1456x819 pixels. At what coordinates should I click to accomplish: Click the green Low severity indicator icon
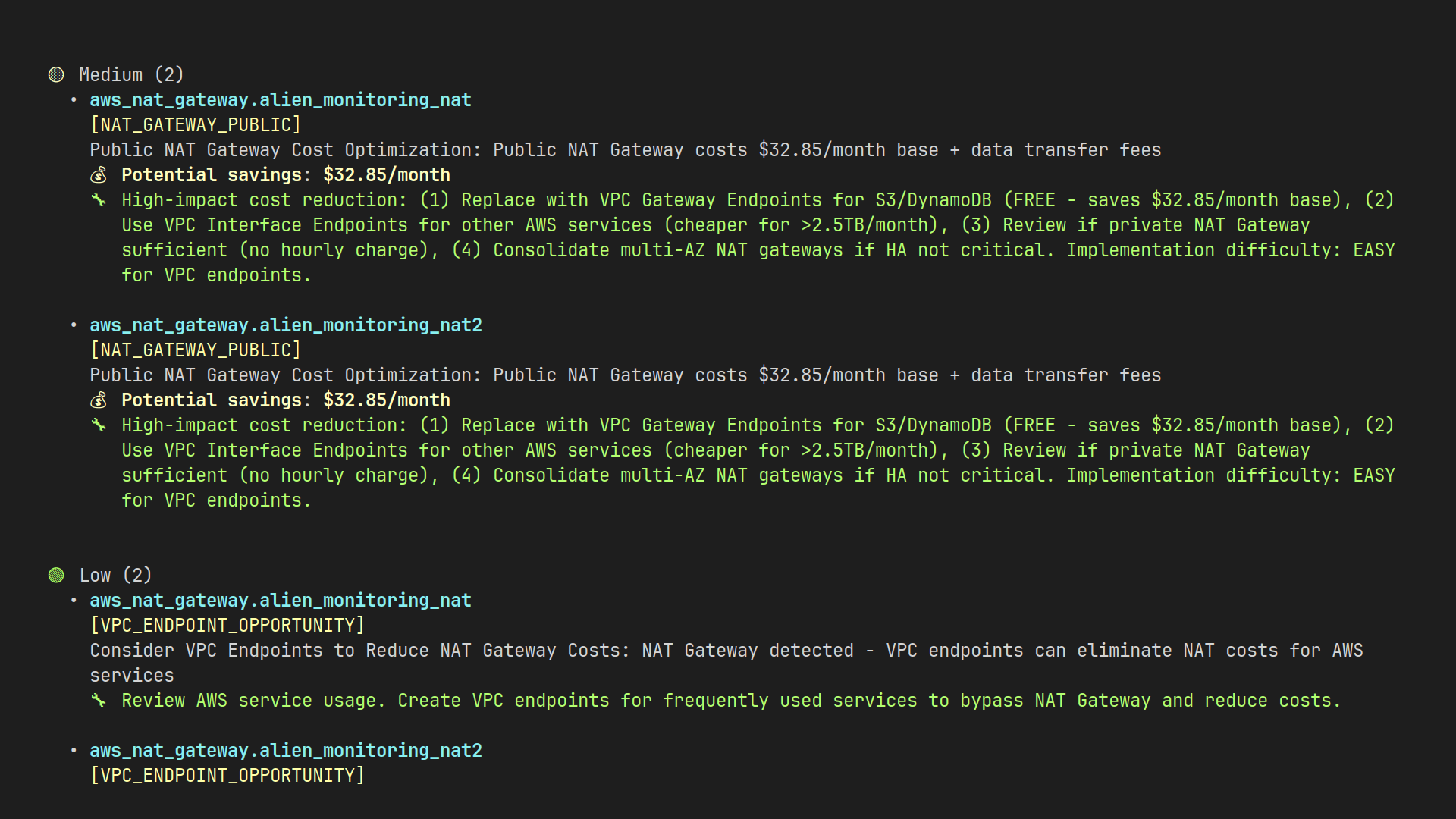pos(57,575)
